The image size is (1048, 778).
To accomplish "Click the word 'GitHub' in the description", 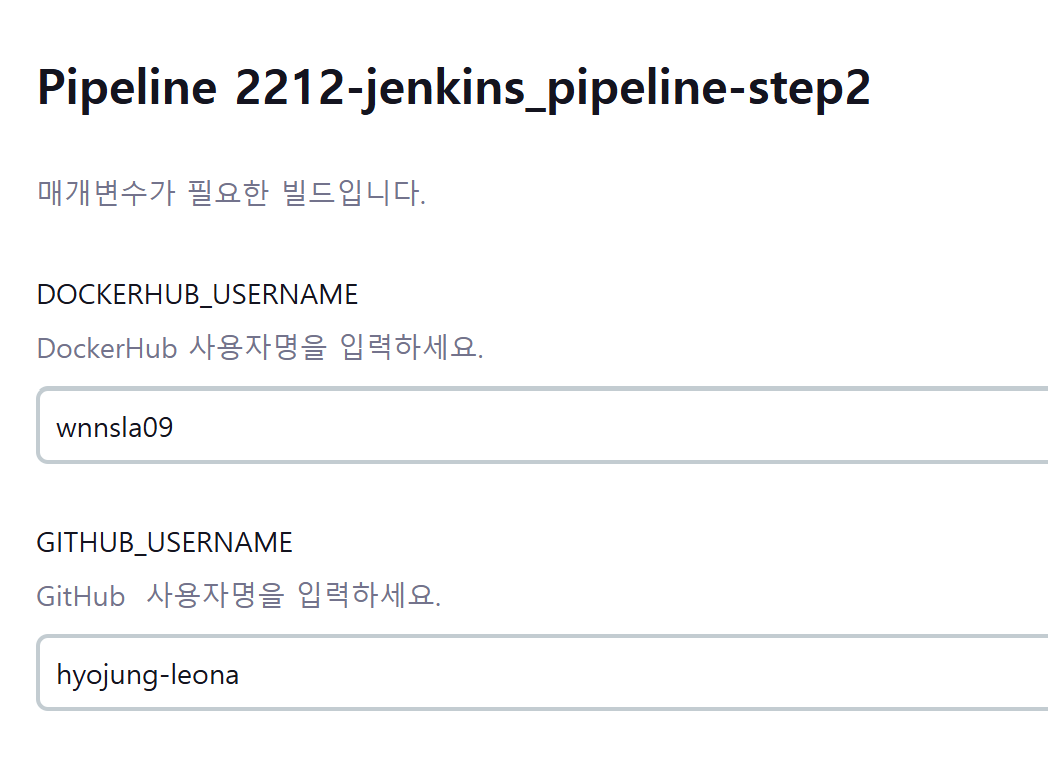I will [x=80, y=597].
